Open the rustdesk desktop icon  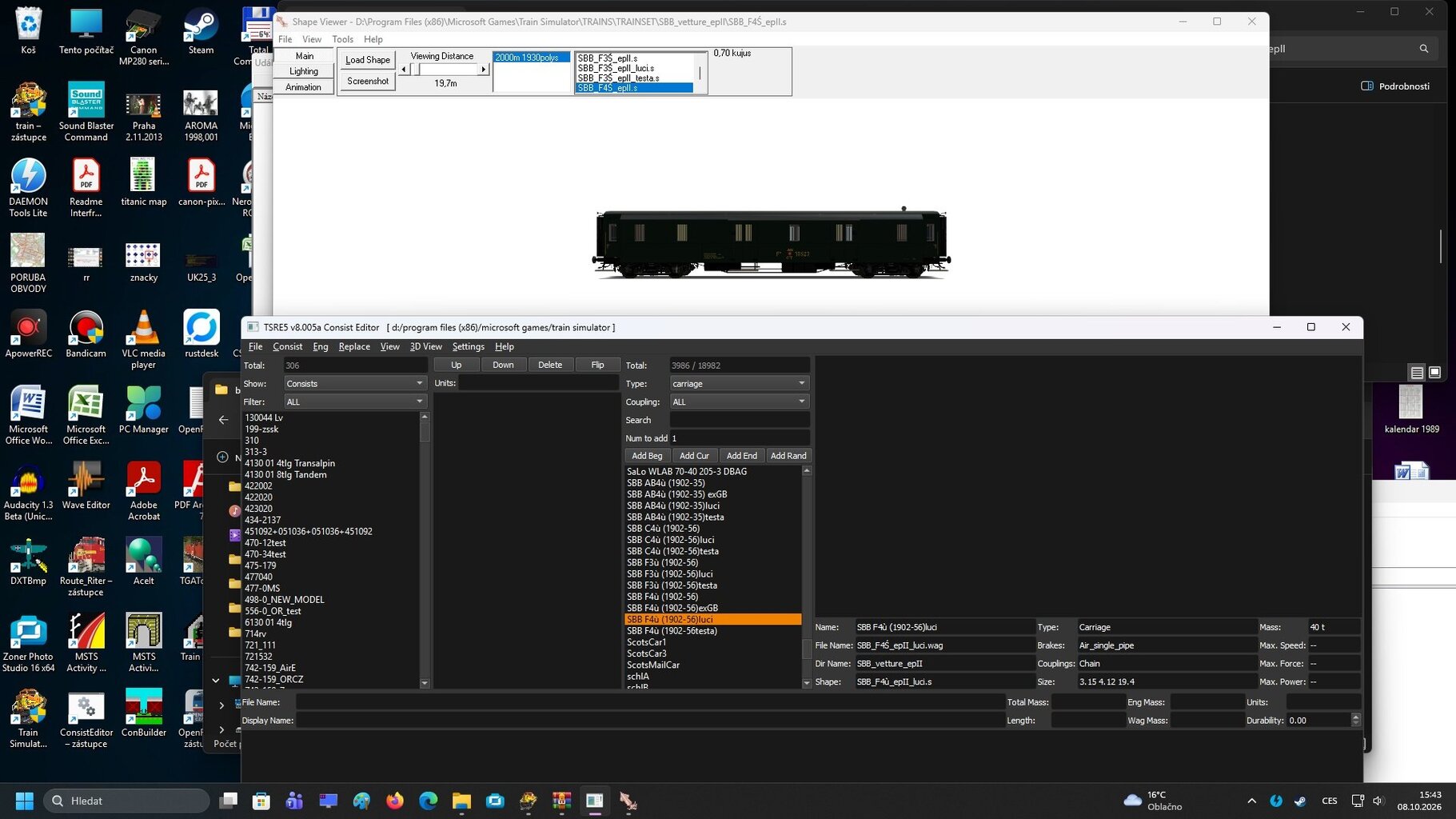tap(201, 334)
